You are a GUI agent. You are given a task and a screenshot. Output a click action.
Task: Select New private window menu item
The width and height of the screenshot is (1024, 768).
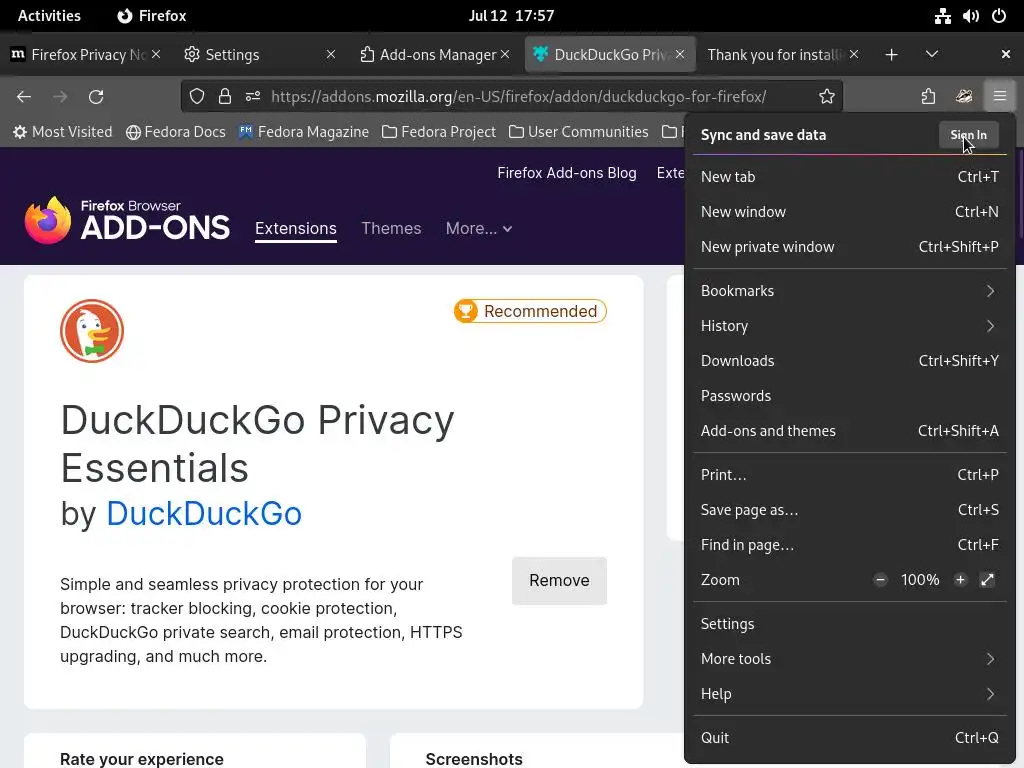click(x=767, y=247)
